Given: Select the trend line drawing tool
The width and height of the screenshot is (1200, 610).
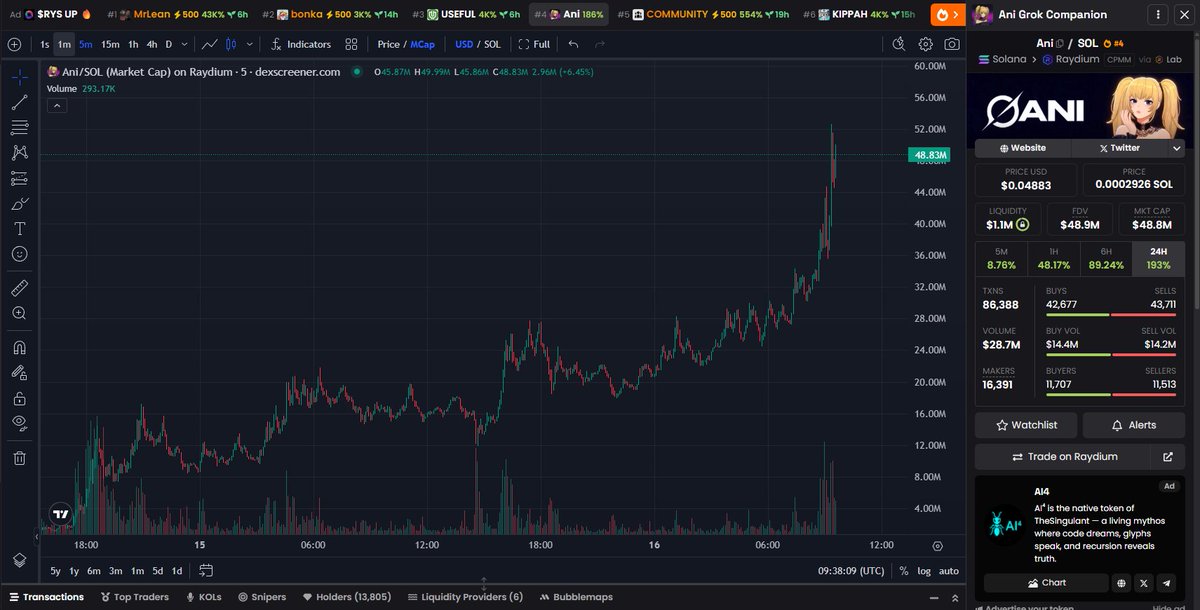Looking at the screenshot, I should click(x=19, y=102).
